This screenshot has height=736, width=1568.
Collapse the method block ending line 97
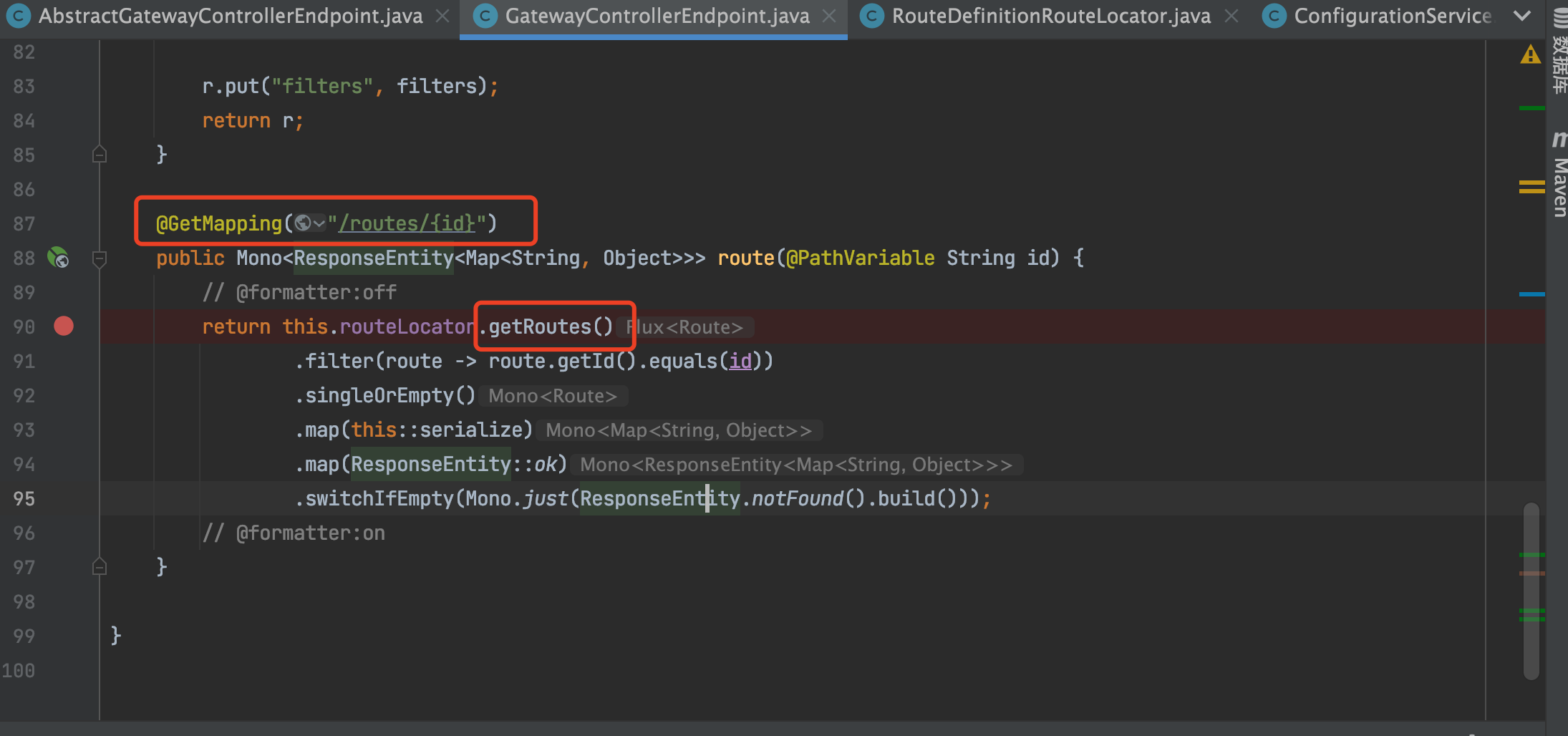point(100,566)
